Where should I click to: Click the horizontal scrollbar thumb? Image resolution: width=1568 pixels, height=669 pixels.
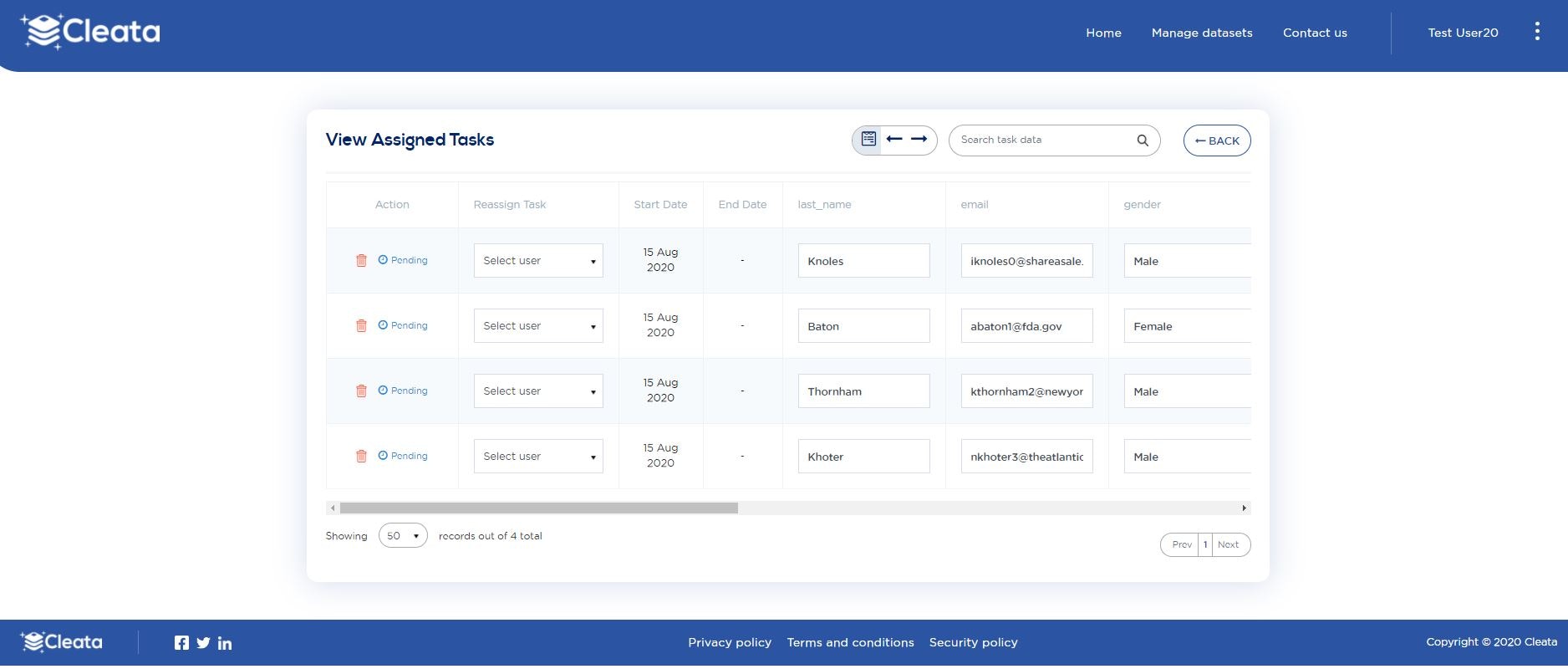click(539, 508)
